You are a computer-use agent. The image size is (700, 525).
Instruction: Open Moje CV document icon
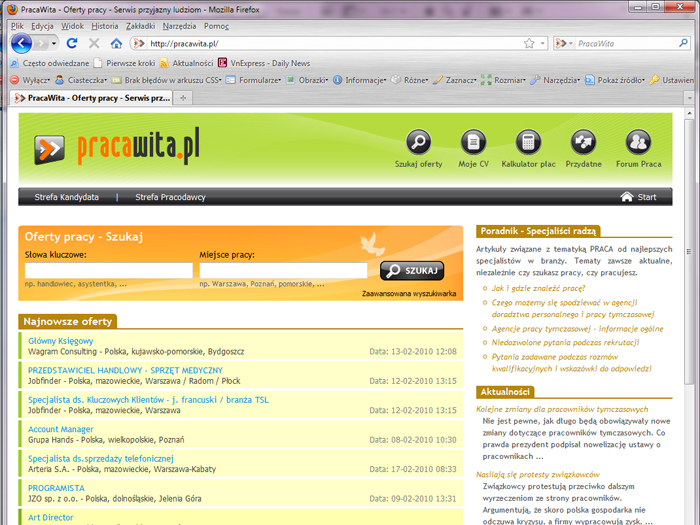(473, 142)
